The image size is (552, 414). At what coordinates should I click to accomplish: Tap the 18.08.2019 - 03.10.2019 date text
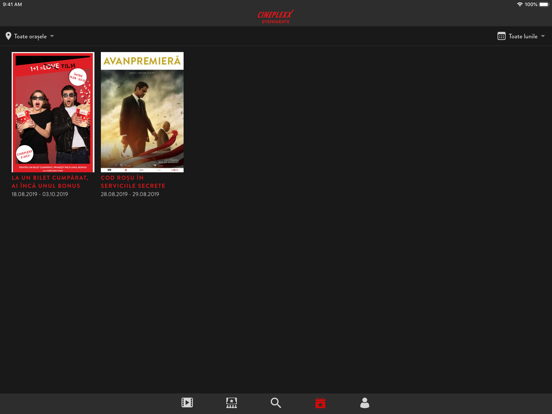click(x=40, y=194)
